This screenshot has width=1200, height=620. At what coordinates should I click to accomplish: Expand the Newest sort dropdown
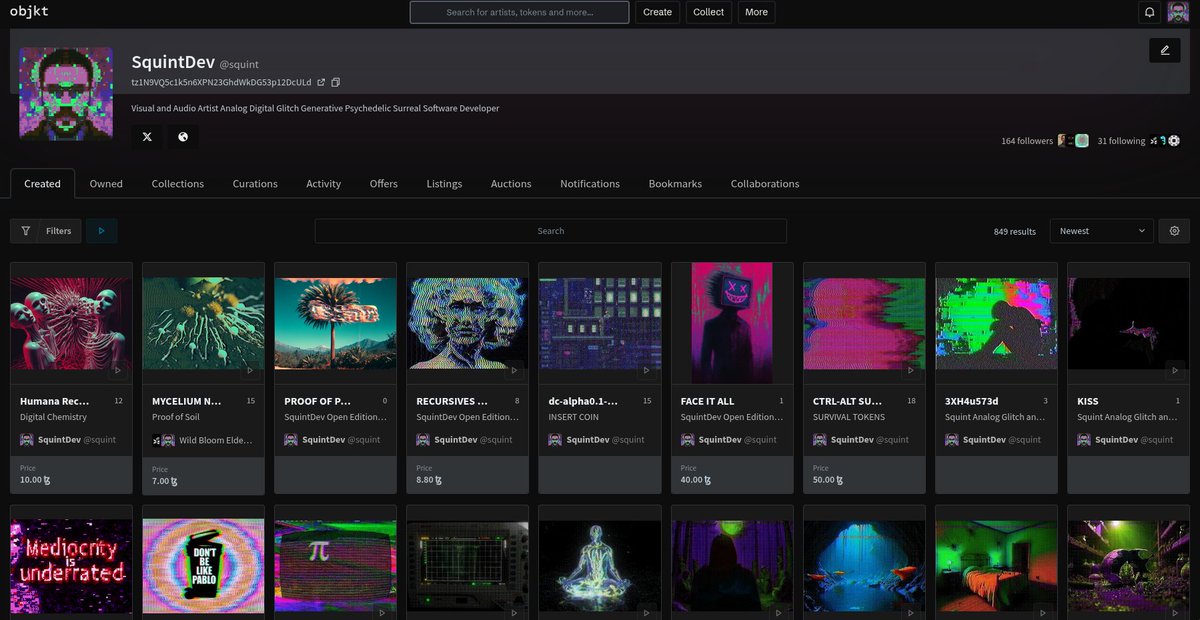coord(1101,231)
